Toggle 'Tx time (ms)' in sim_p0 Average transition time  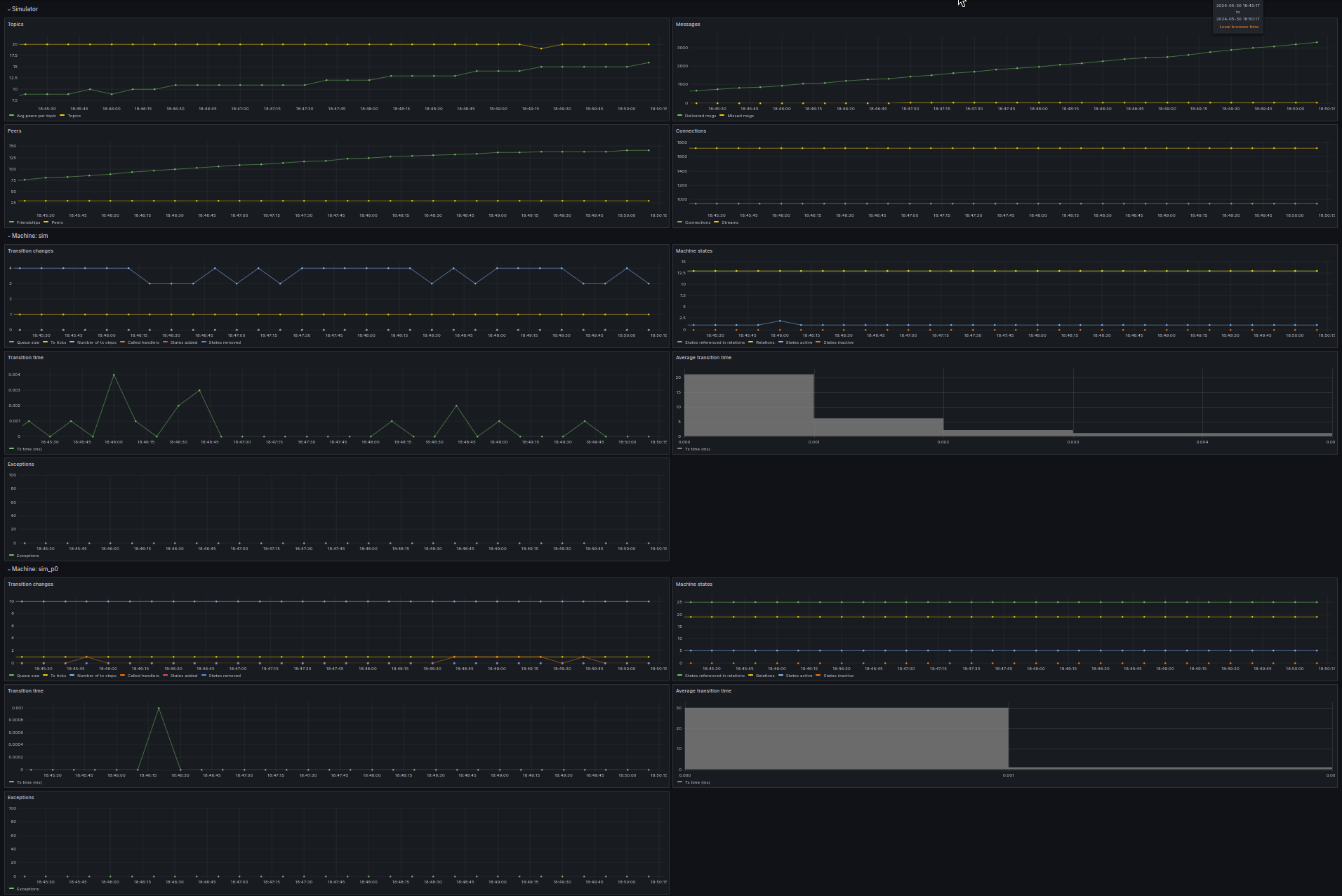pos(698,782)
